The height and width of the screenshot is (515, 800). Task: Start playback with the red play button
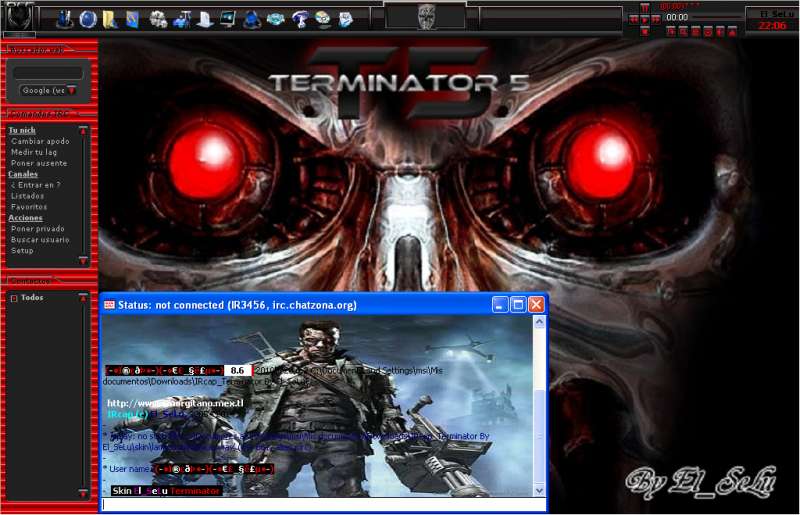[645, 20]
